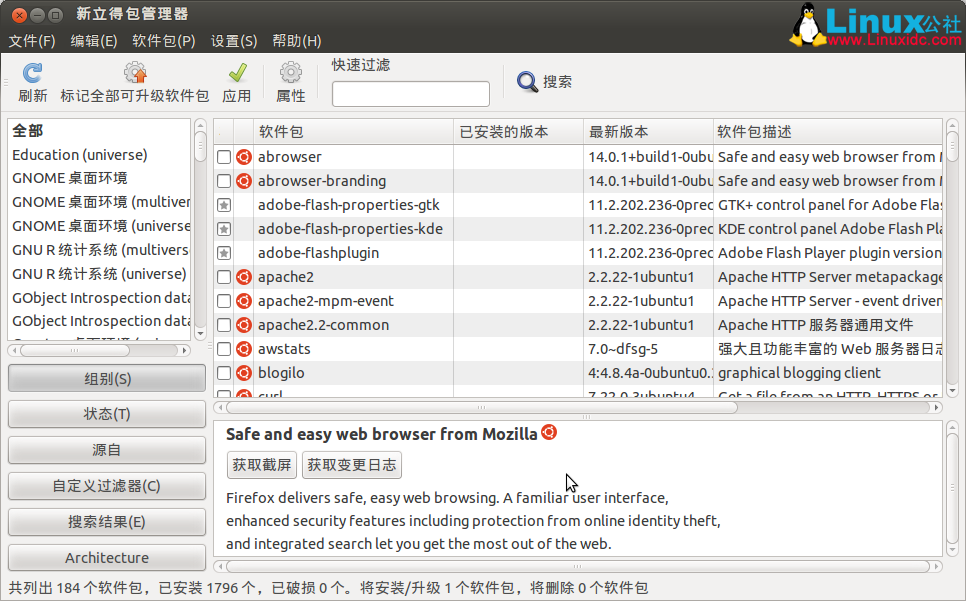This screenshot has width=966, height=601.
Task: Click the package table horizontal scrollbar thumb
Action: [x=482, y=408]
